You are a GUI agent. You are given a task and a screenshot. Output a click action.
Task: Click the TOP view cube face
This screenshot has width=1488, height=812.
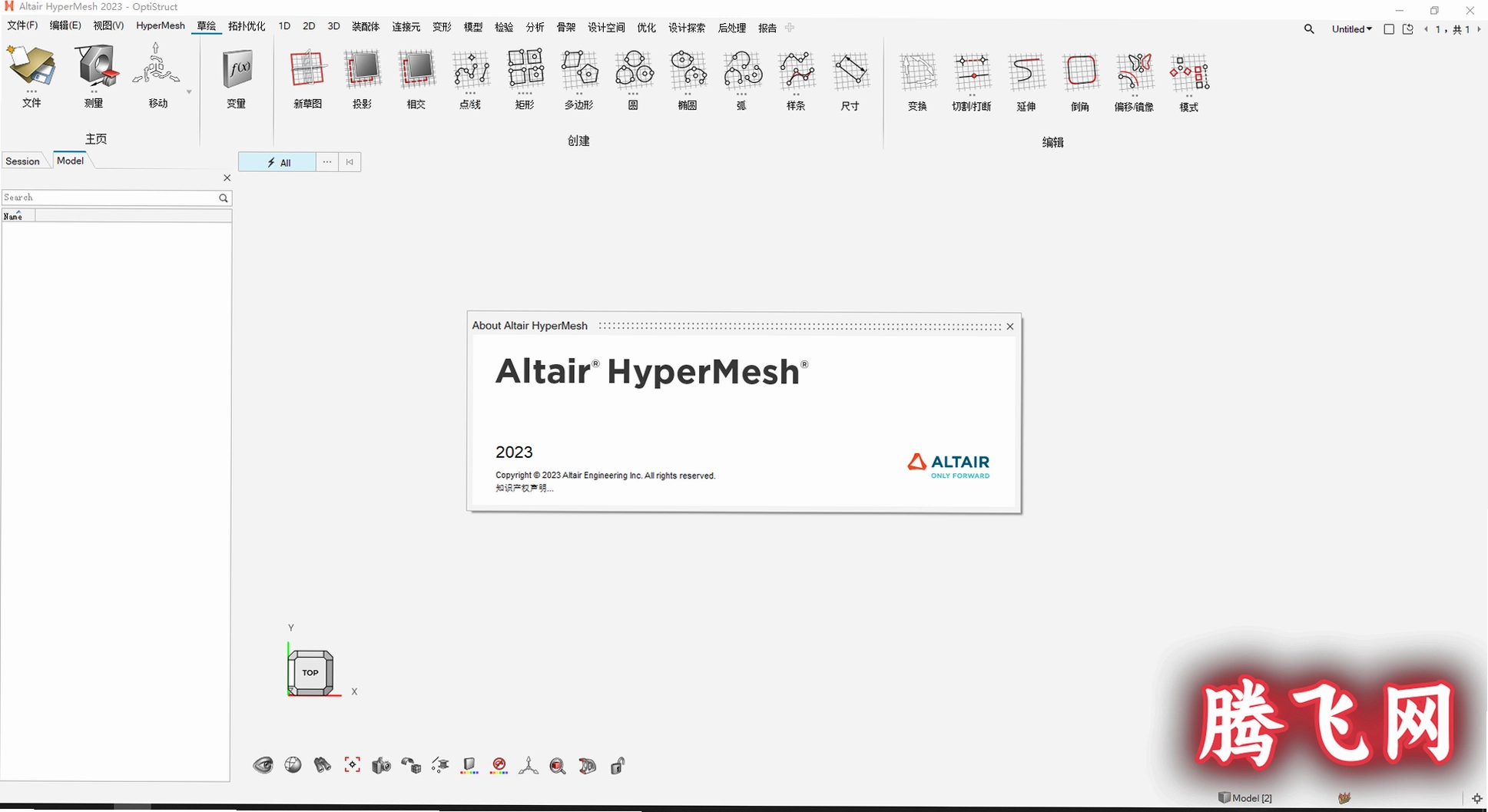point(310,673)
